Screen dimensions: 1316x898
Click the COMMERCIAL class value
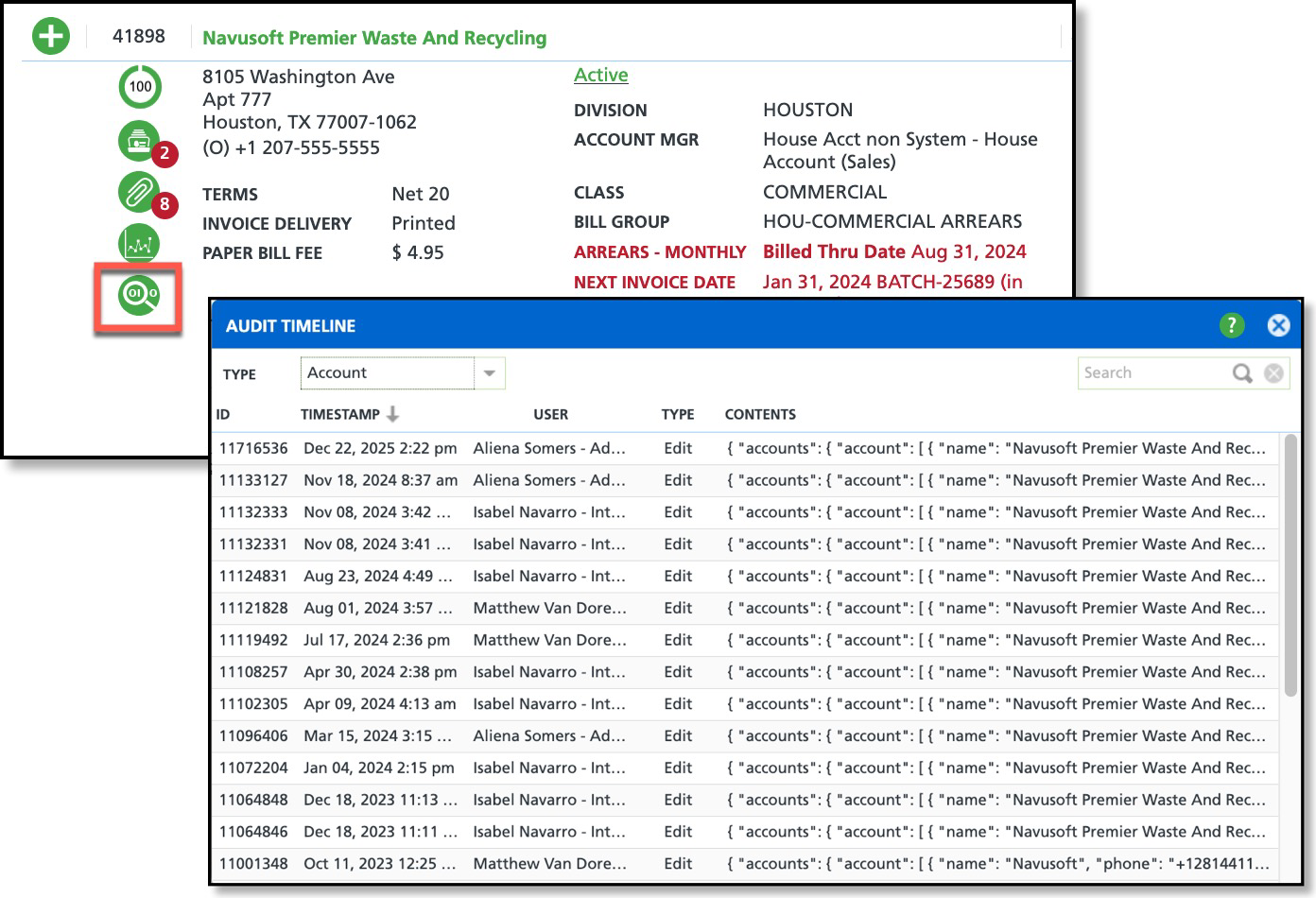(824, 192)
